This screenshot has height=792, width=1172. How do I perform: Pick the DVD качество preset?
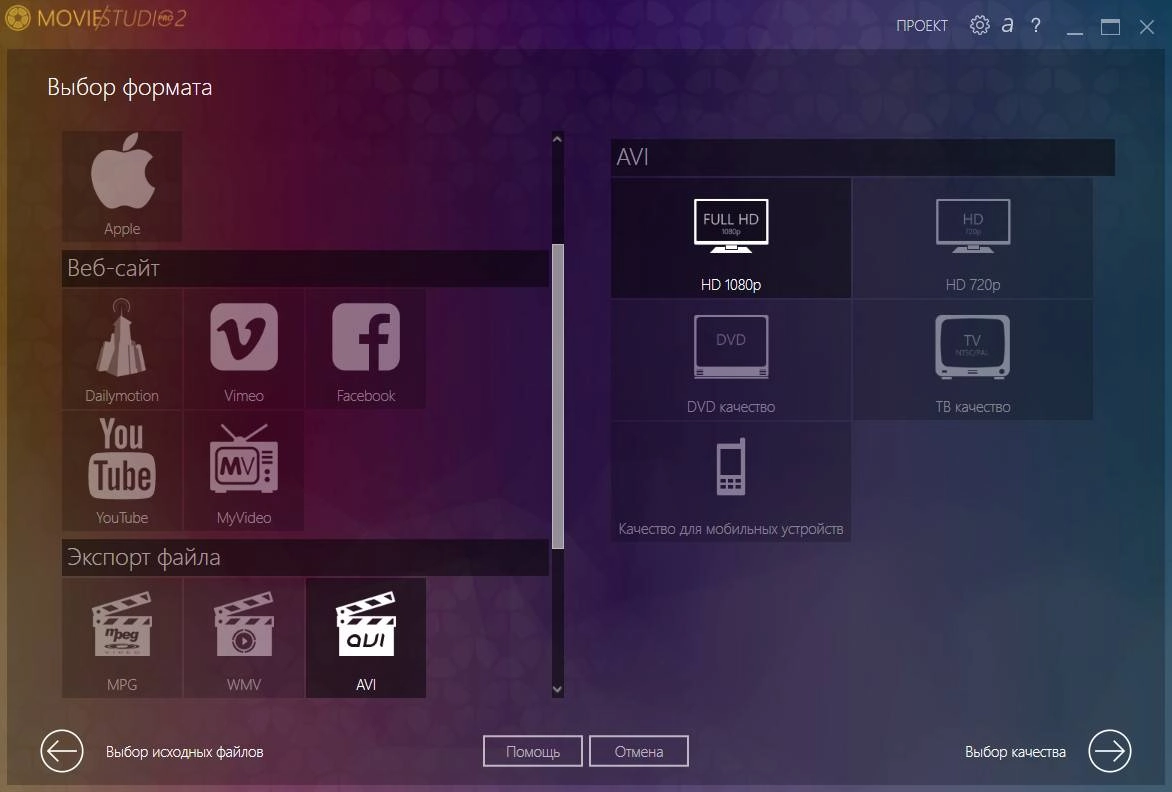731,359
